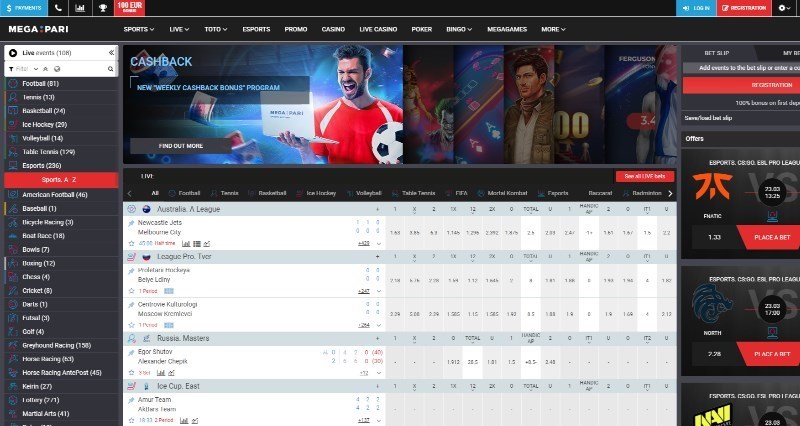Click ice hockey icon beside League Pro. Tver

132,257
